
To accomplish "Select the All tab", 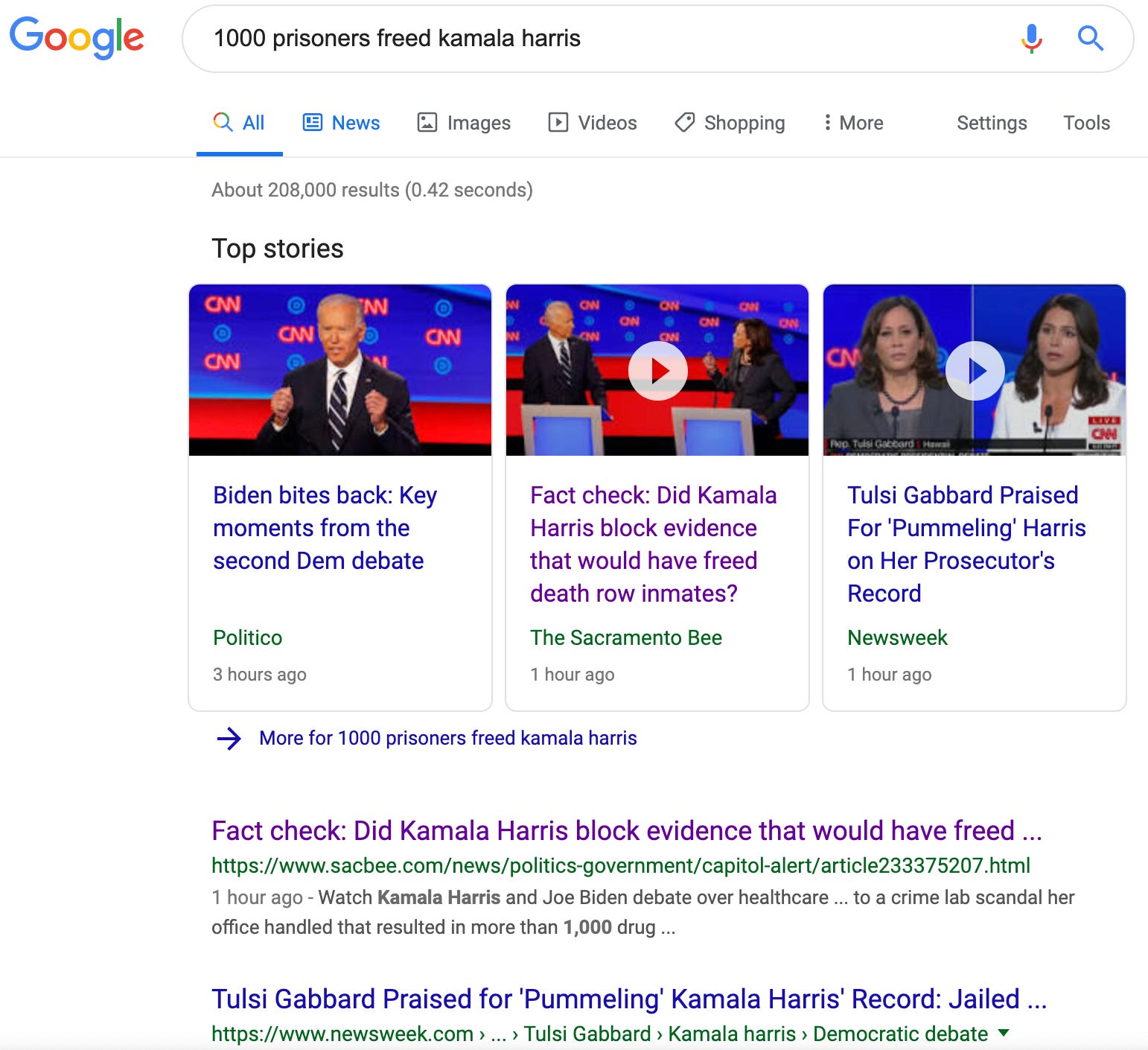I will pos(239,123).
